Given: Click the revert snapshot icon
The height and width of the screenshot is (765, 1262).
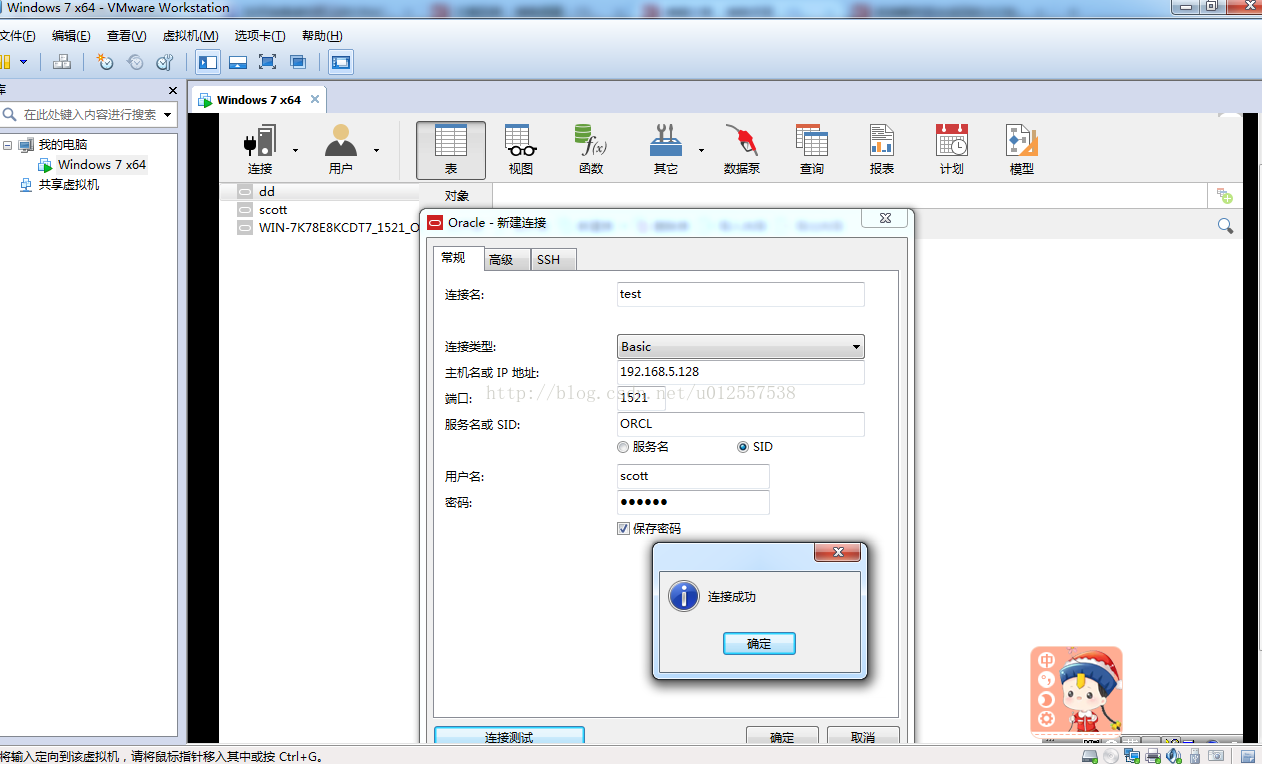Looking at the screenshot, I should click(x=135, y=62).
